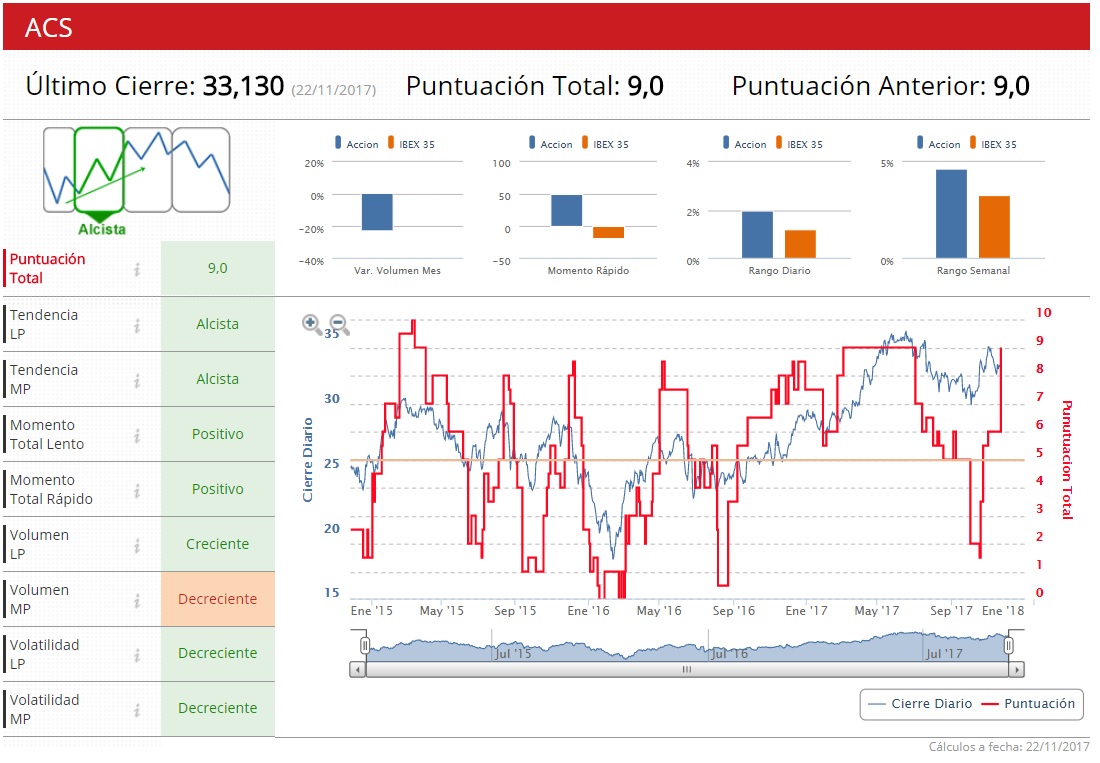This screenshot has height=763, width=1100.
Task: Click the Puntuacion Total red axis title
Action: (1067, 459)
